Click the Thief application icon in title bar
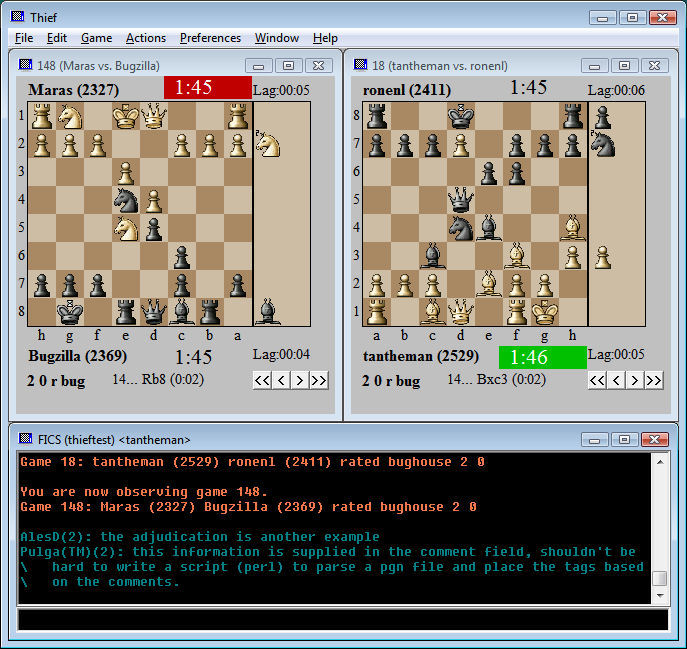Viewport: 687px width, 649px height. pos(18,17)
